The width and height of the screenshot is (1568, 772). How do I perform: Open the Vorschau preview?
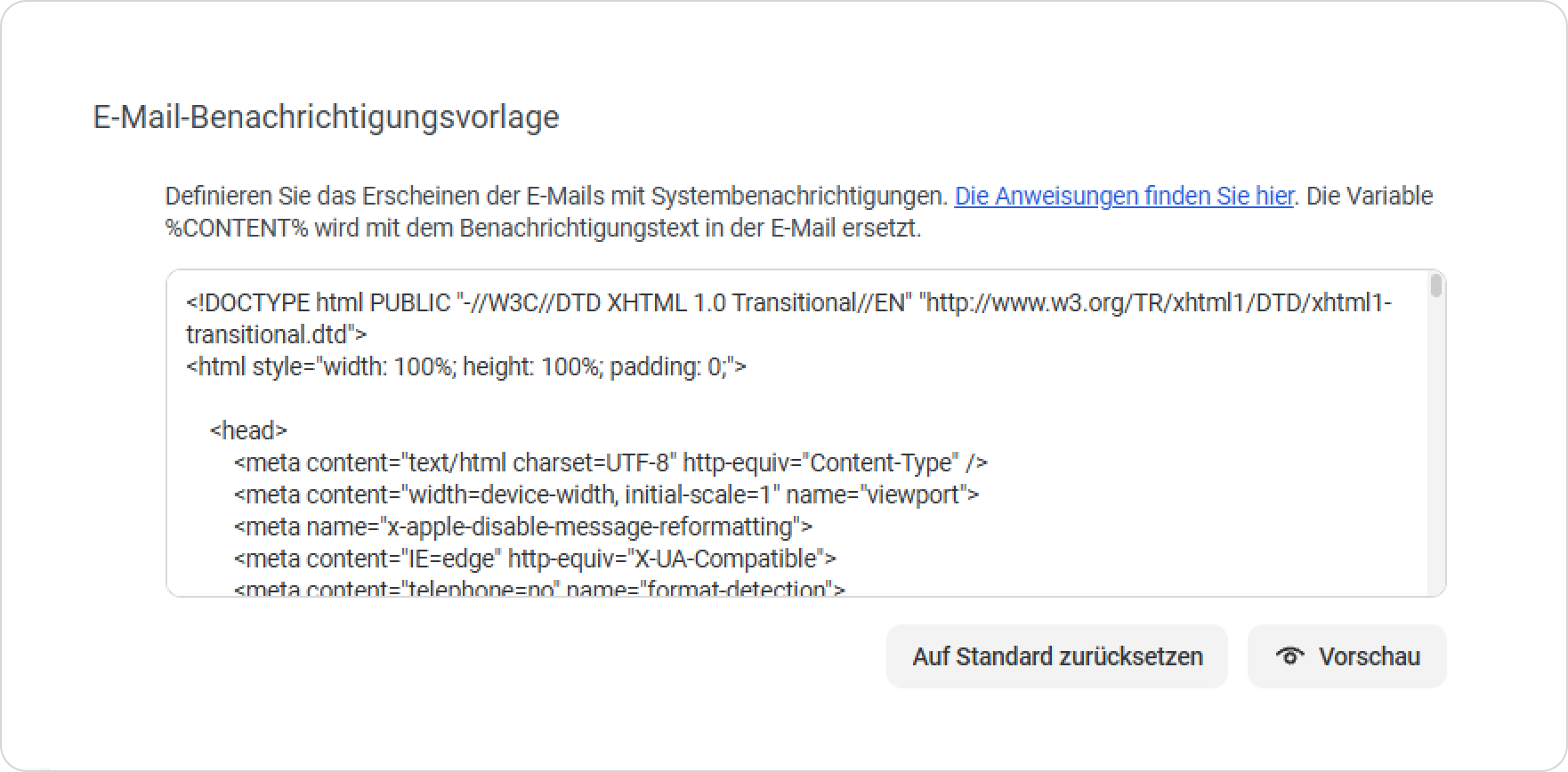click(1346, 656)
